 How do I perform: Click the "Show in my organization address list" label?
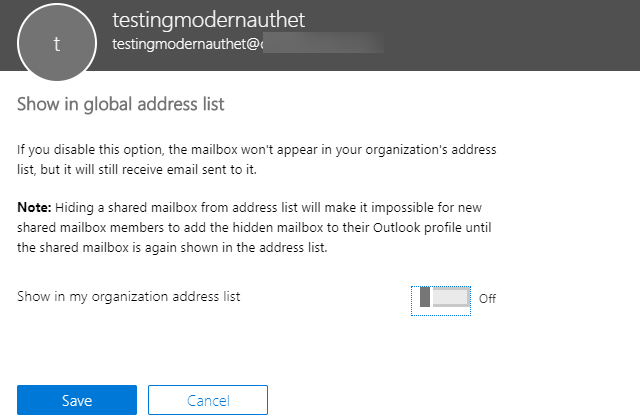tap(129, 296)
